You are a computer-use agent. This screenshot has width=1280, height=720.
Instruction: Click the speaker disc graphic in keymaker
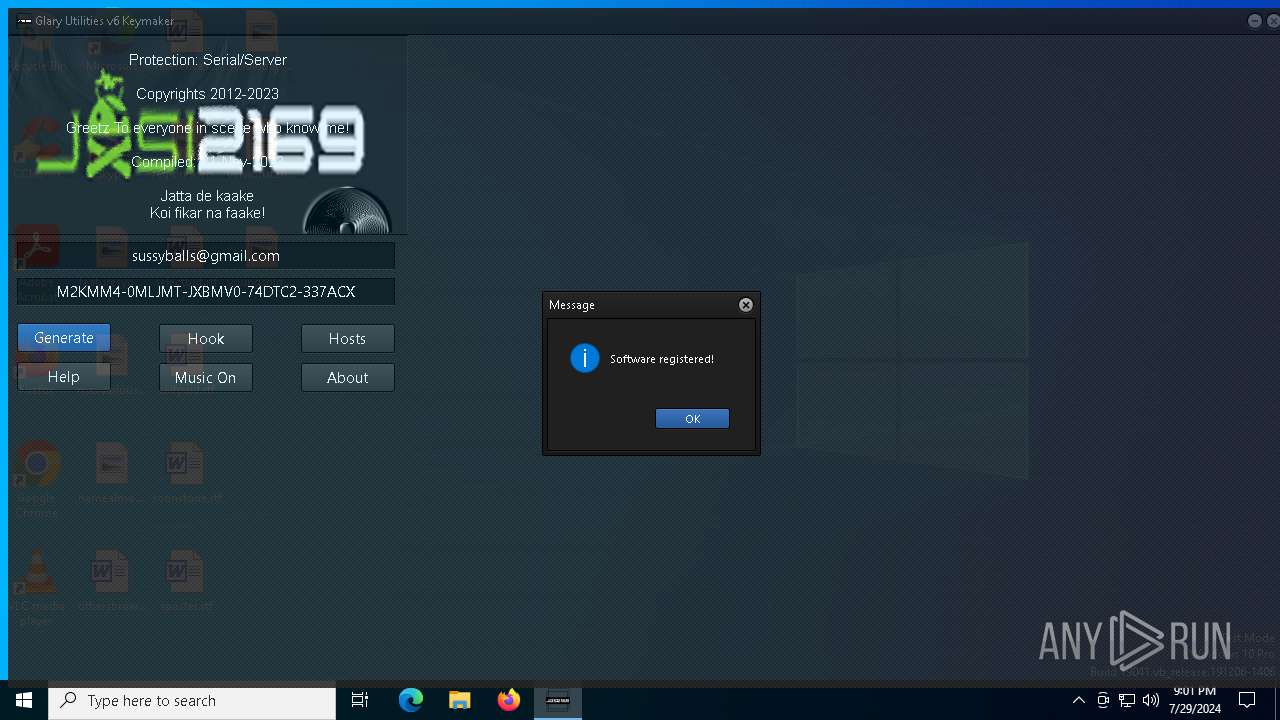click(347, 212)
